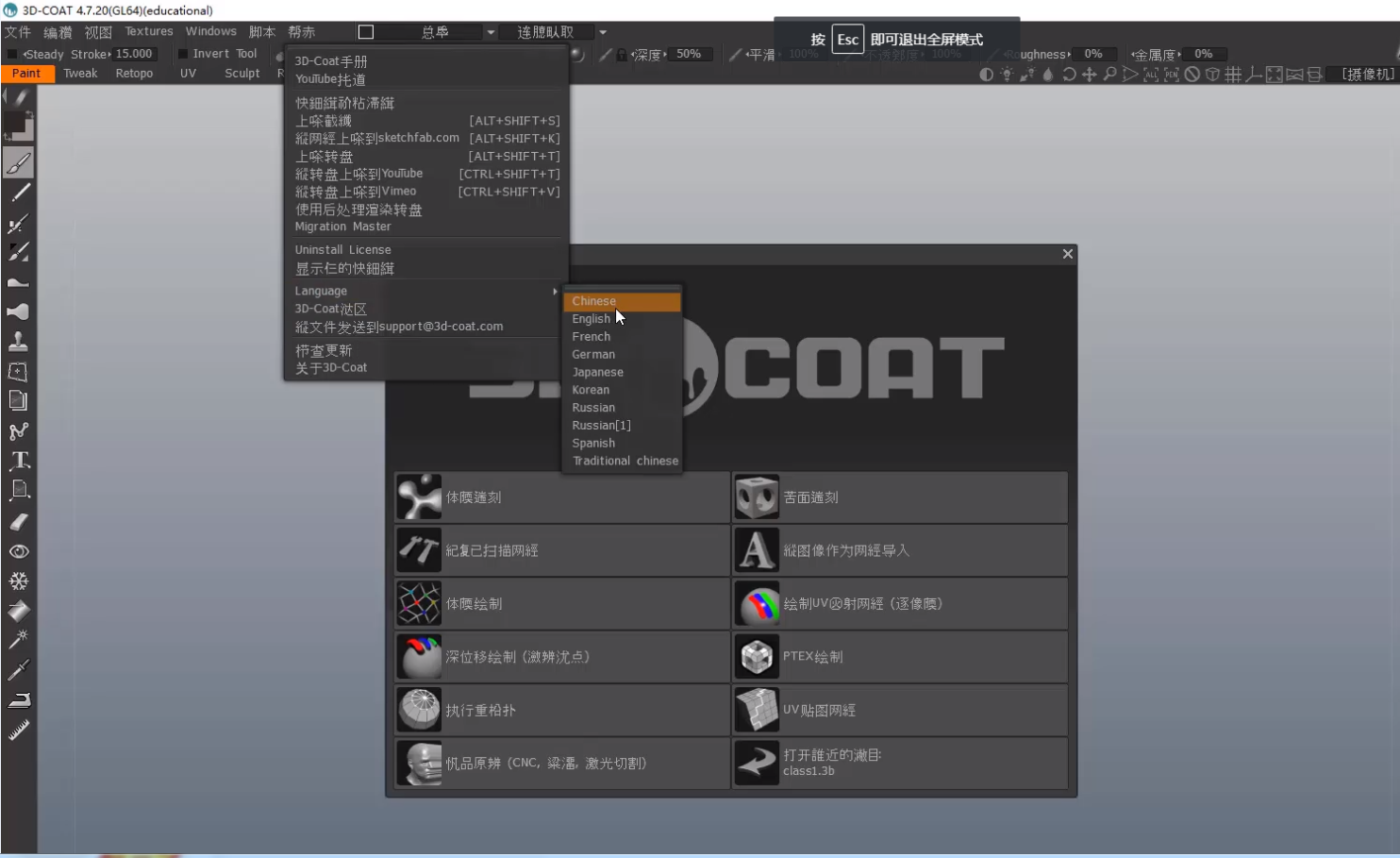This screenshot has width=1400, height=858.
Task: Open the Textures menu
Action: pos(149,31)
